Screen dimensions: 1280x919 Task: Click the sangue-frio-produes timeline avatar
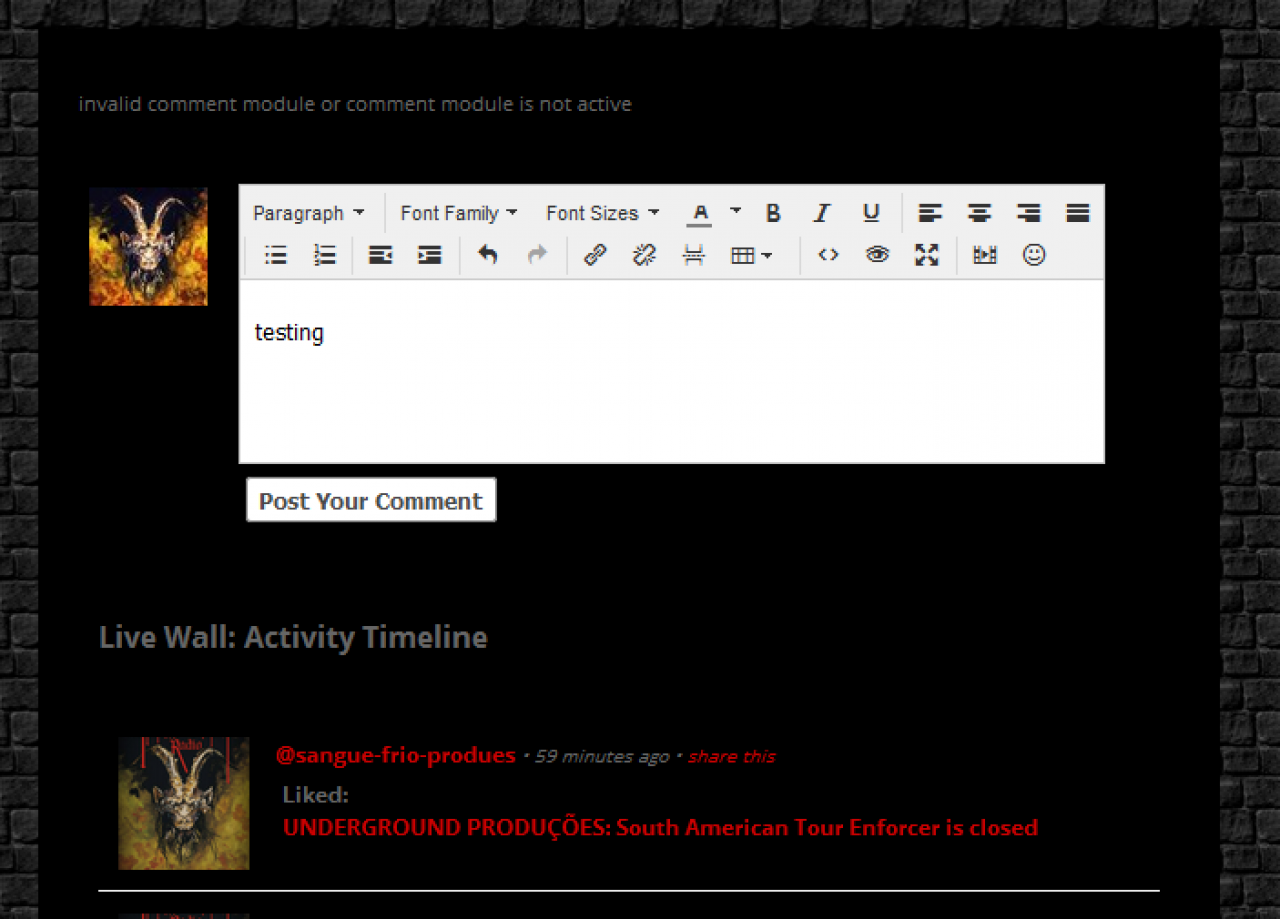tap(184, 803)
